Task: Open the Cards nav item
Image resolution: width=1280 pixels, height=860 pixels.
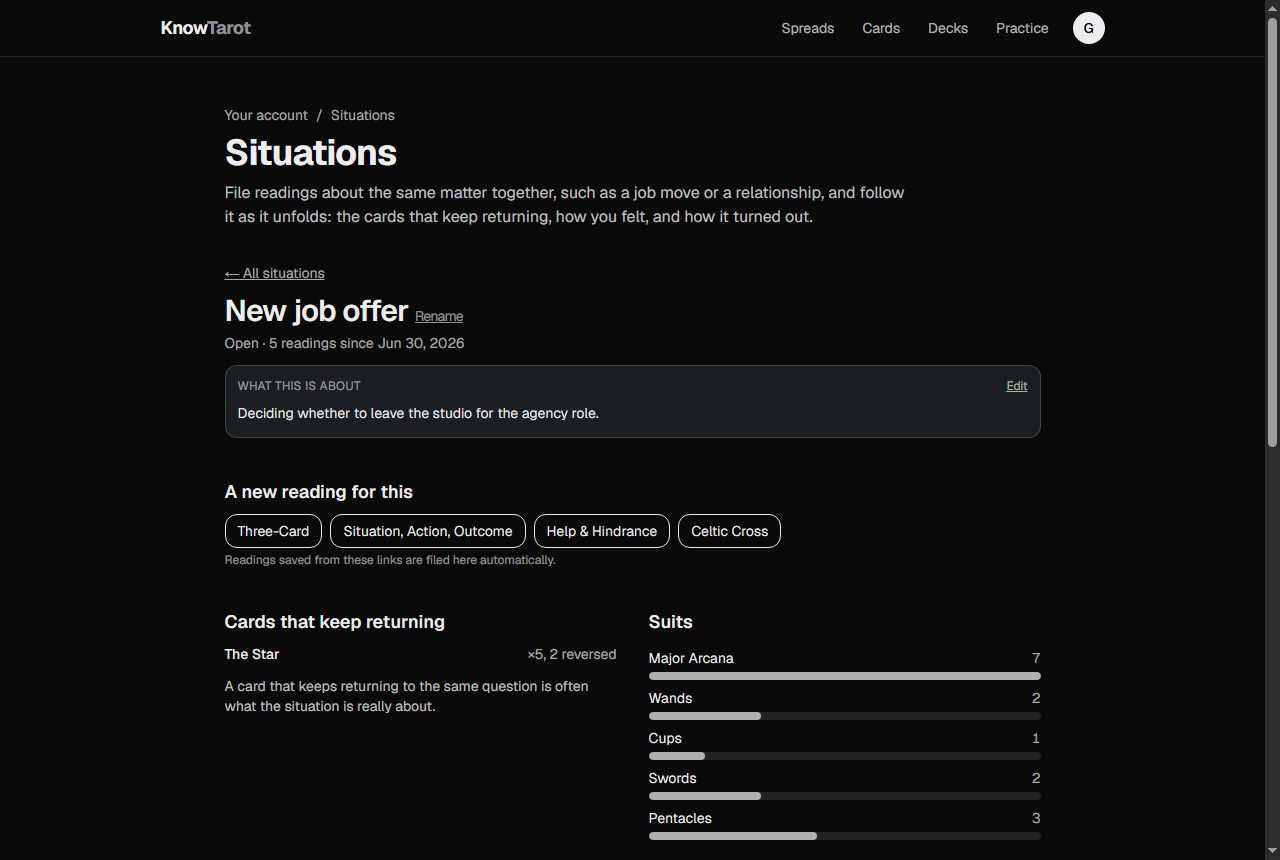Action: 881,28
